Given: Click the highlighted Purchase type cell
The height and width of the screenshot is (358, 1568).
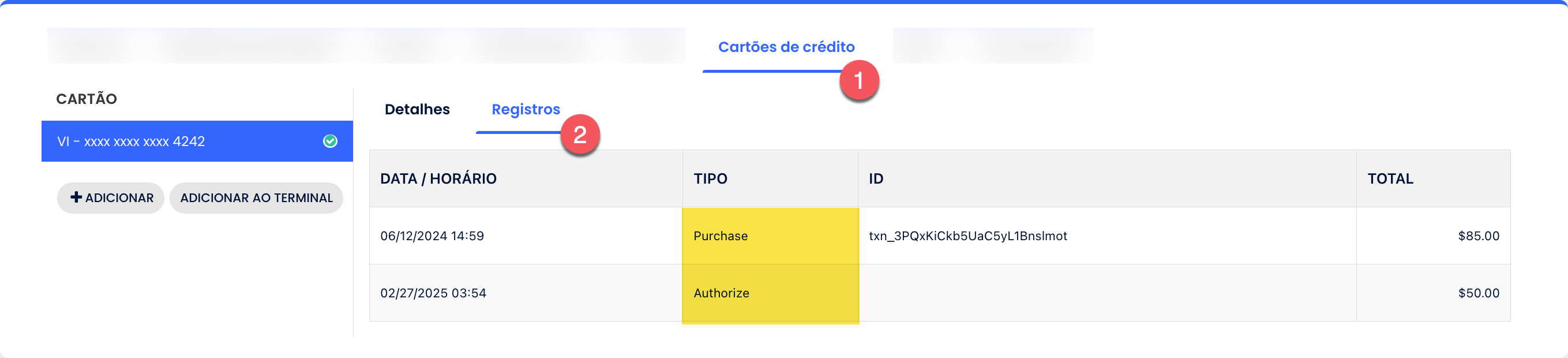Looking at the screenshot, I should 770,236.
